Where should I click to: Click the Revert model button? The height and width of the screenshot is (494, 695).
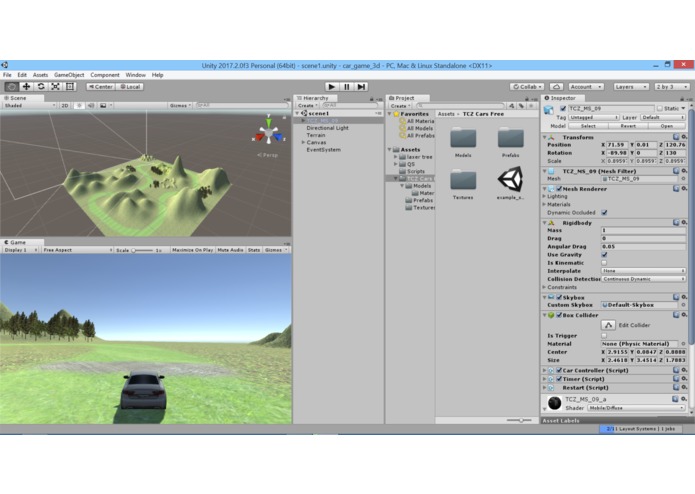(x=628, y=126)
